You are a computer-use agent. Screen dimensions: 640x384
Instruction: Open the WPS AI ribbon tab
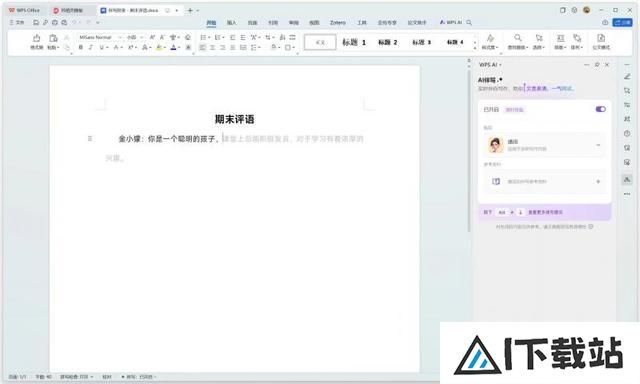tap(451, 22)
